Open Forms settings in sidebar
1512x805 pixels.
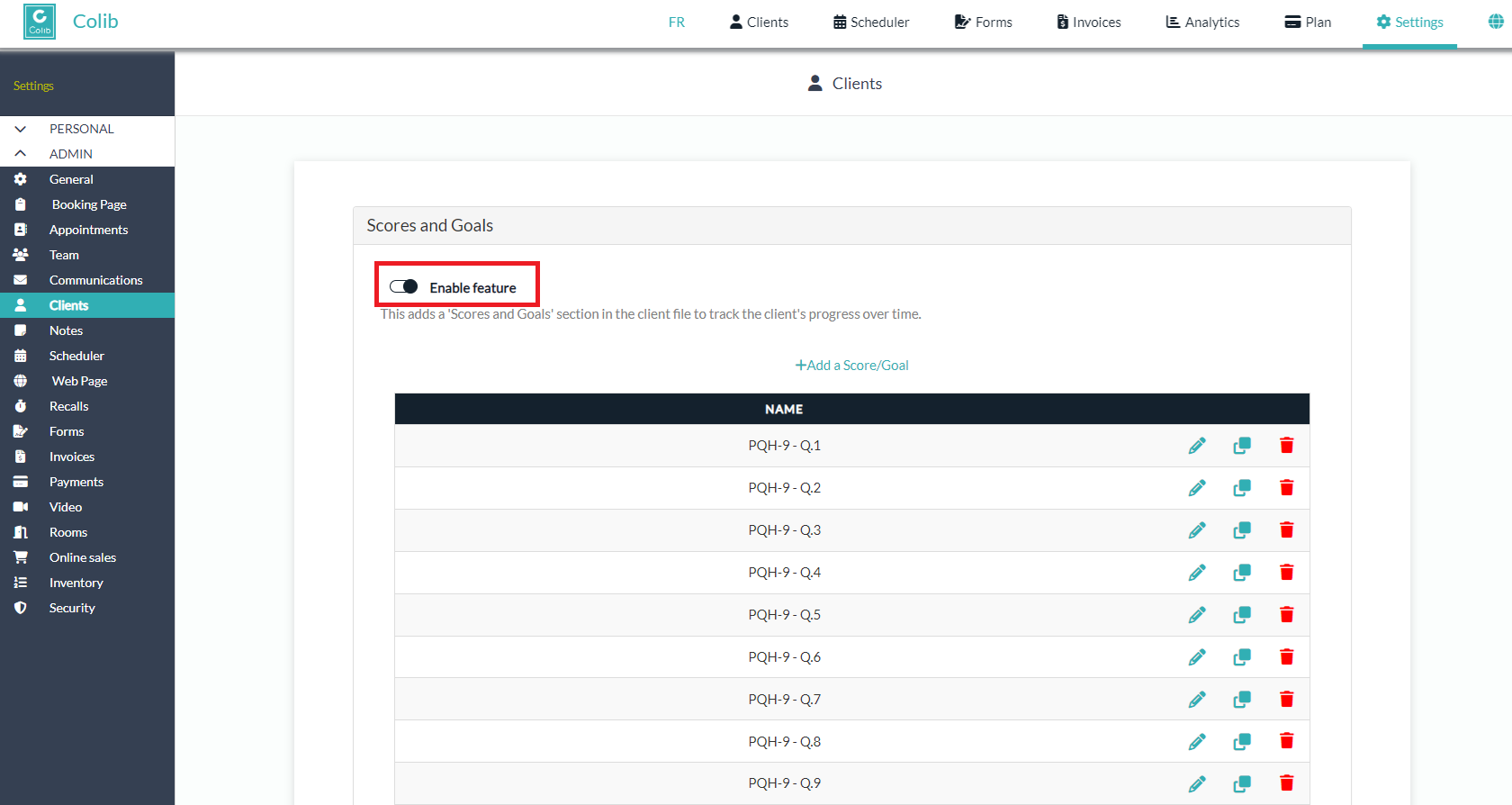point(87,431)
